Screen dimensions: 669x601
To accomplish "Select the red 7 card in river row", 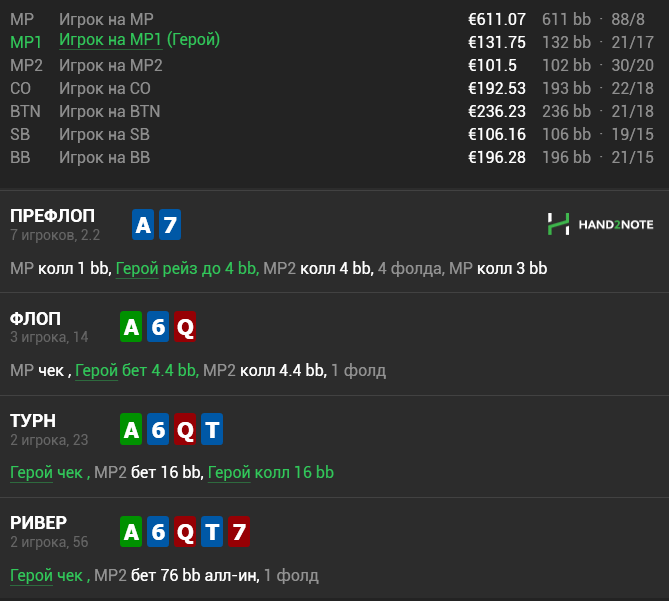I will 239,533.
